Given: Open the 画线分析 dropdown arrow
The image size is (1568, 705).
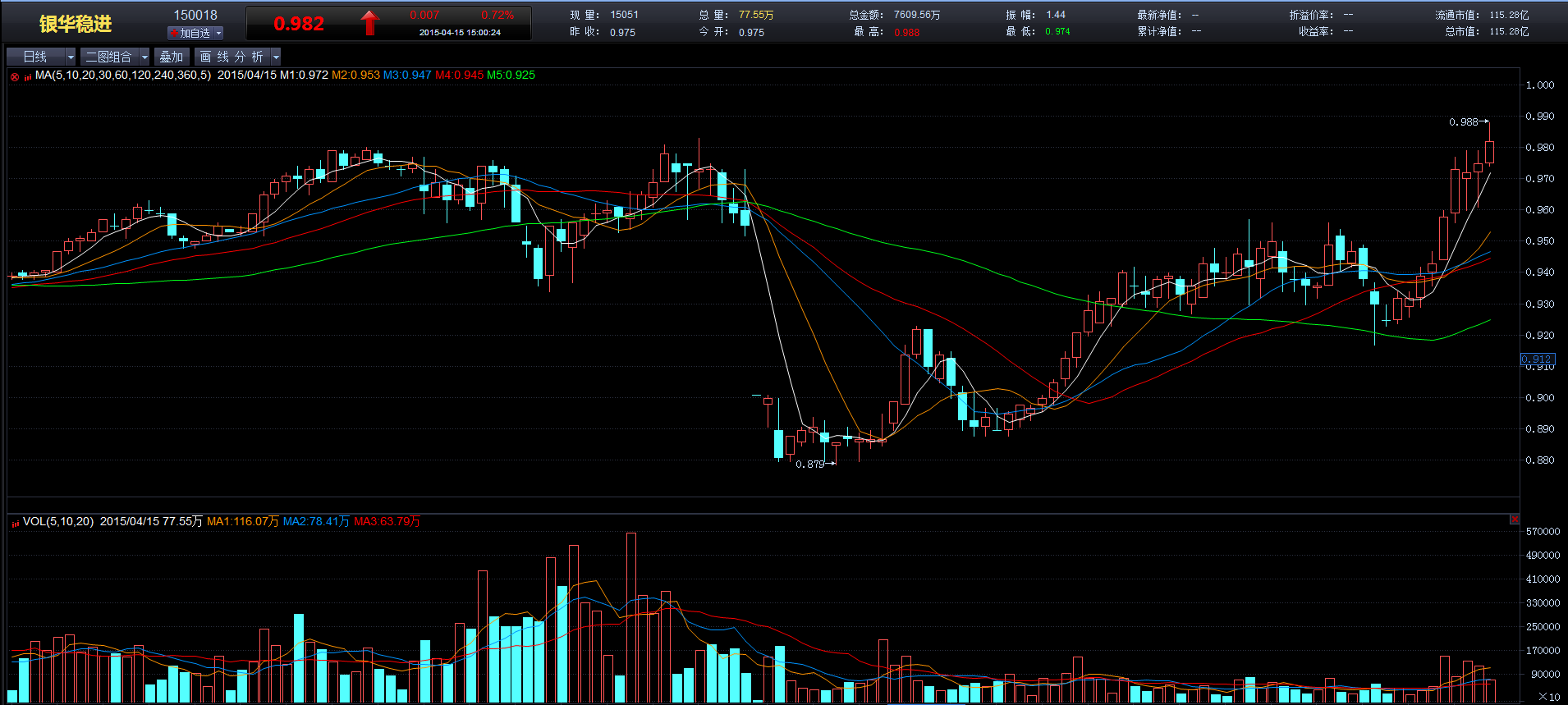Looking at the screenshot, I should tap(276, 57).
